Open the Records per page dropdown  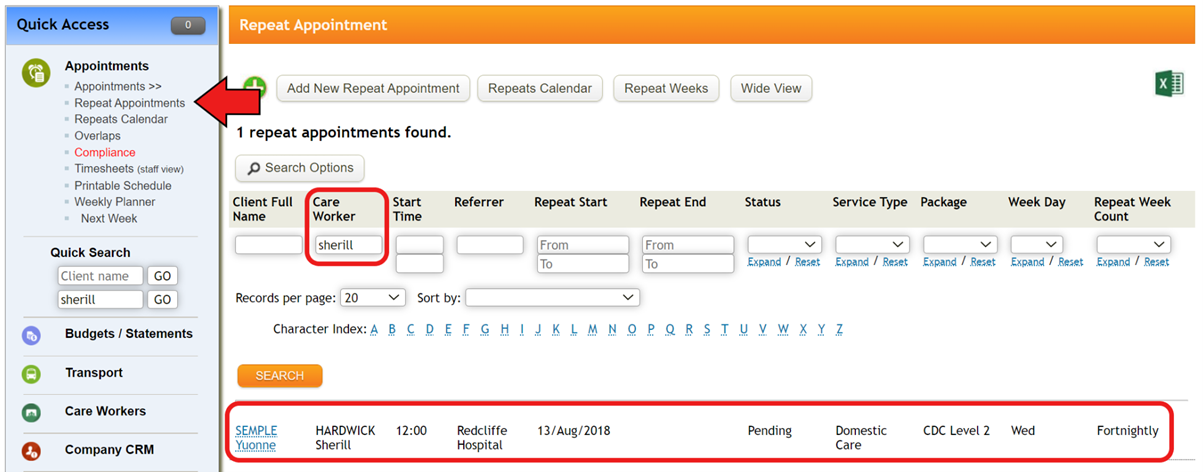coord(373,298)
